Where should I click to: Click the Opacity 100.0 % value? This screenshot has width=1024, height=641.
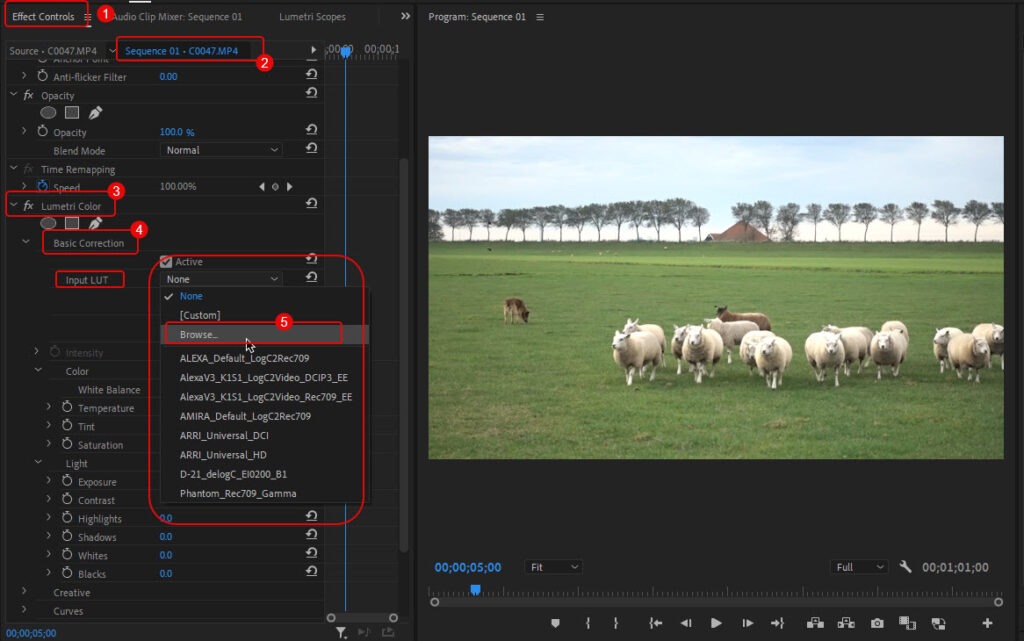point(177,132)
